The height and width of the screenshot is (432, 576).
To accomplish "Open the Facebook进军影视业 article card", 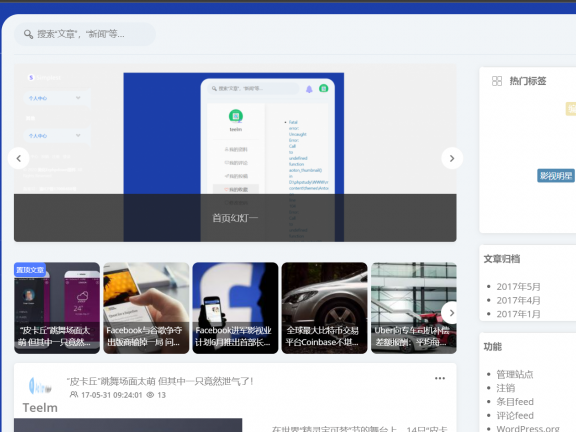I will (x=235, y=308).
